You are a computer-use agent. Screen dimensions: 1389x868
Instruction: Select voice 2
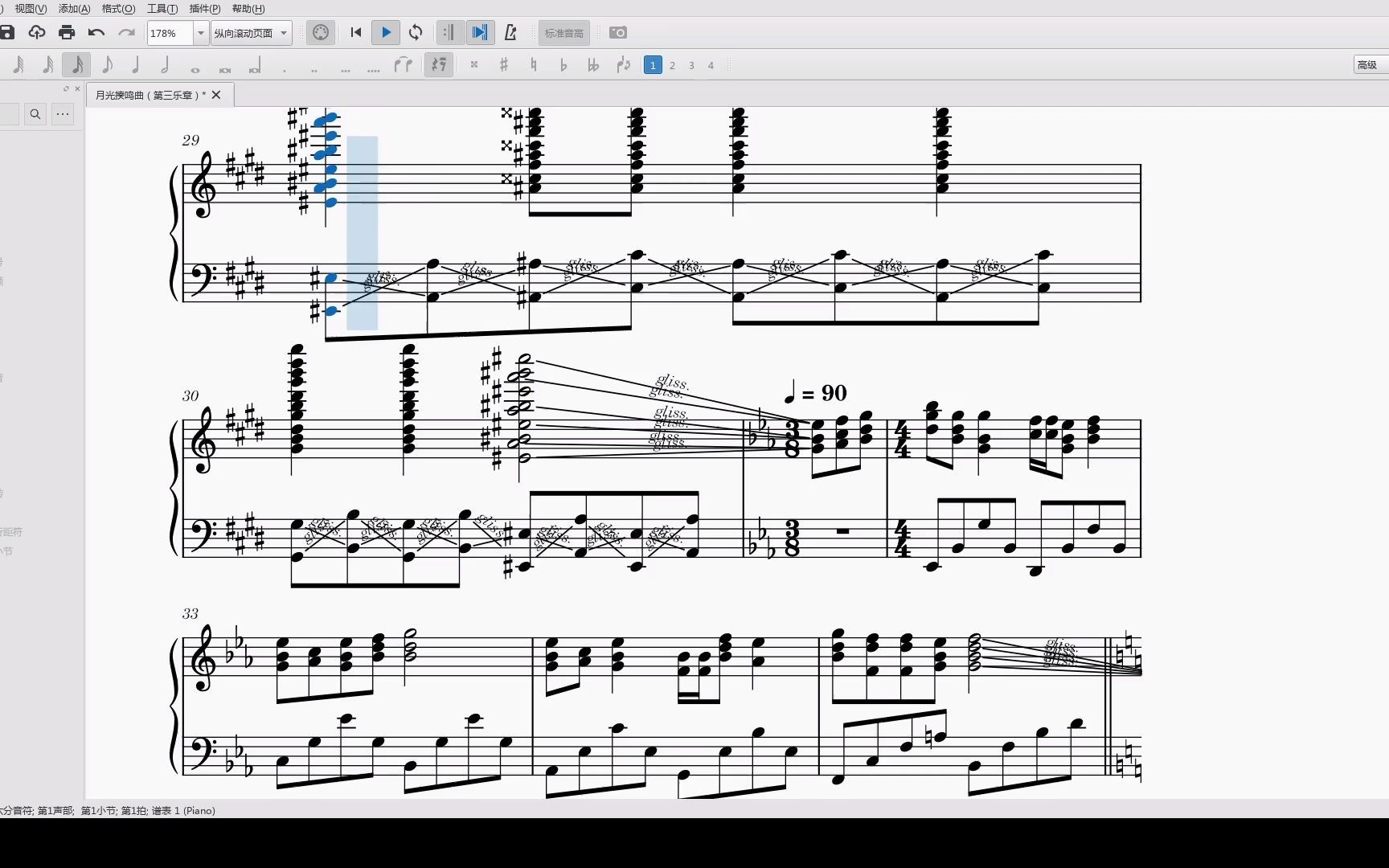(672, 65)
